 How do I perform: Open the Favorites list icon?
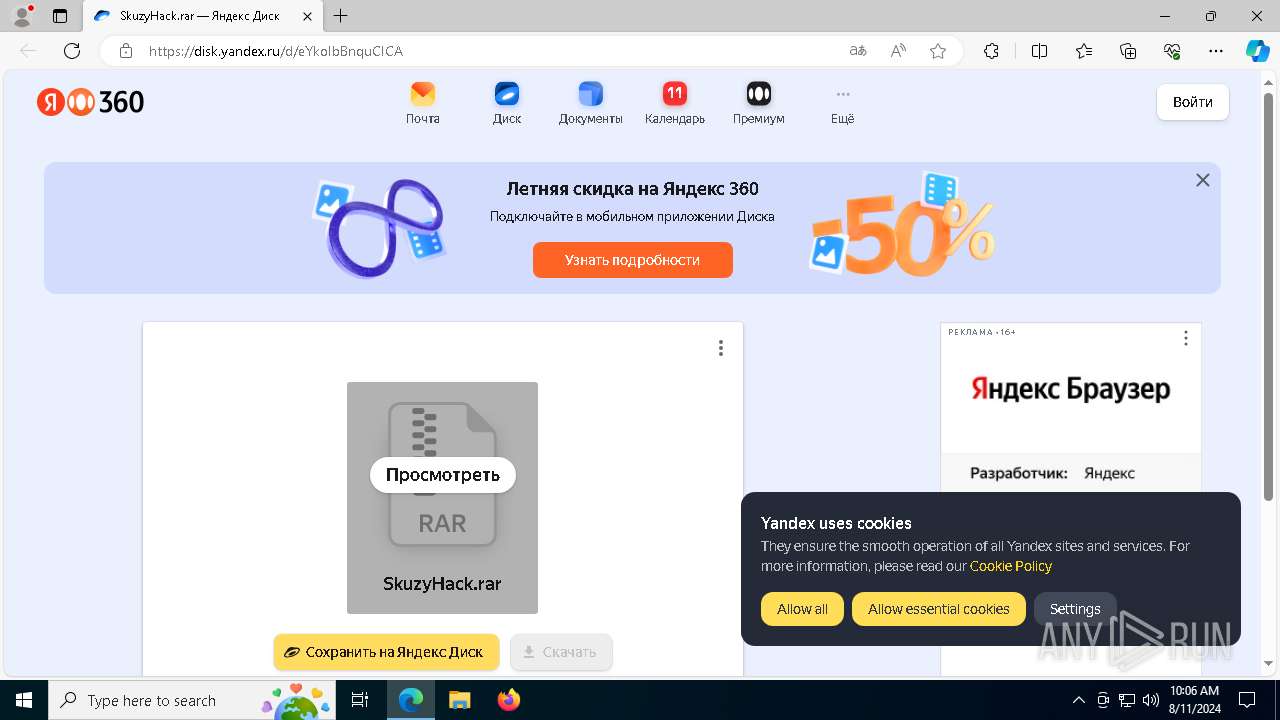[x=1084, y=51]
